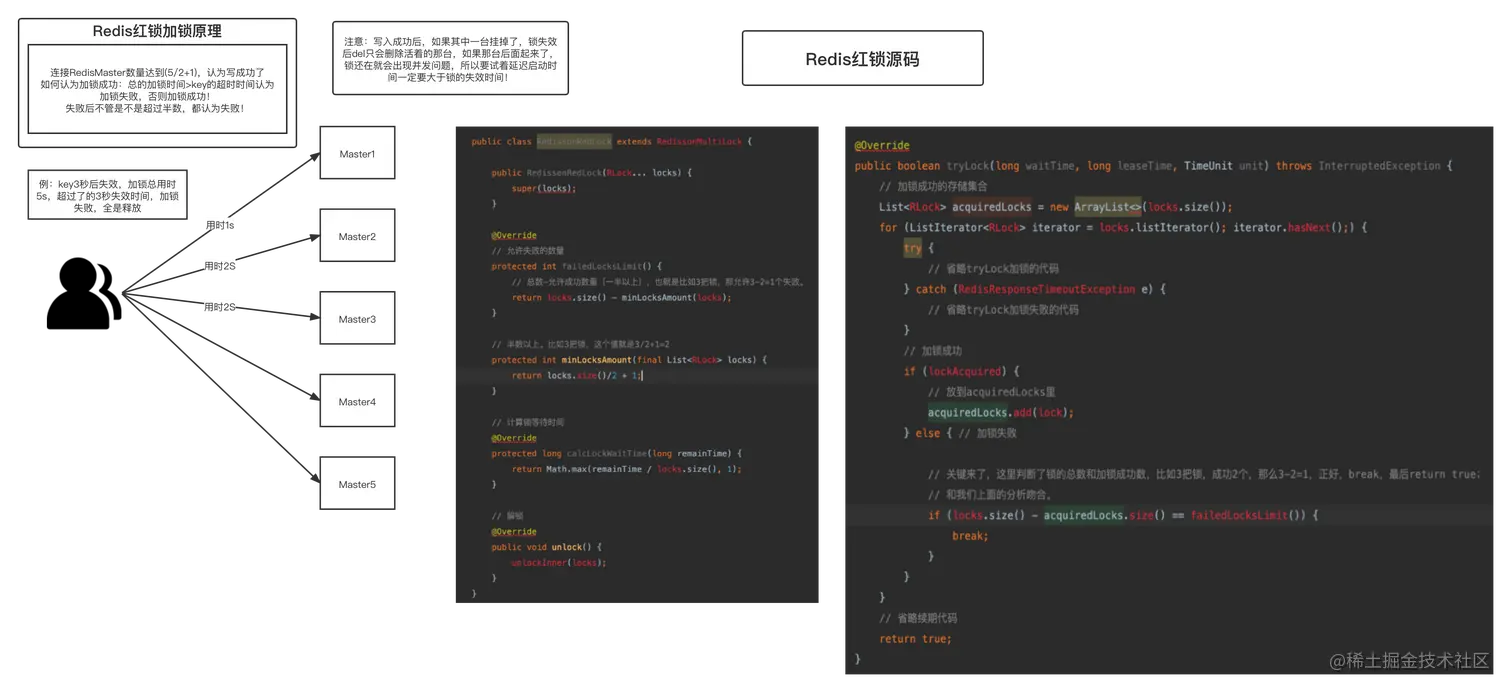Select the Master2 node box

pos(357,235)
